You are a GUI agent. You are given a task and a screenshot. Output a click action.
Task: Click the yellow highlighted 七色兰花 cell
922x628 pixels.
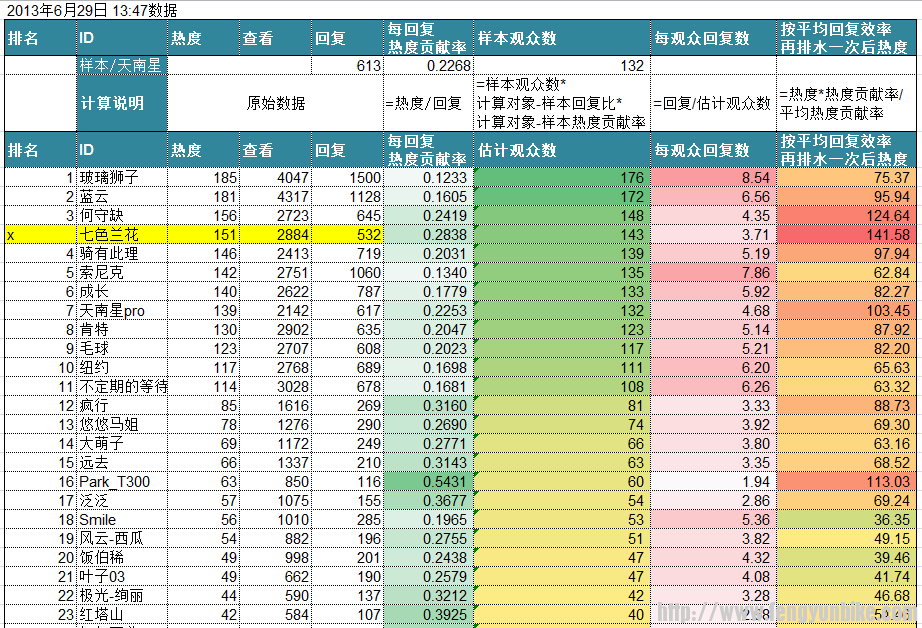click(x=121, y=235)
